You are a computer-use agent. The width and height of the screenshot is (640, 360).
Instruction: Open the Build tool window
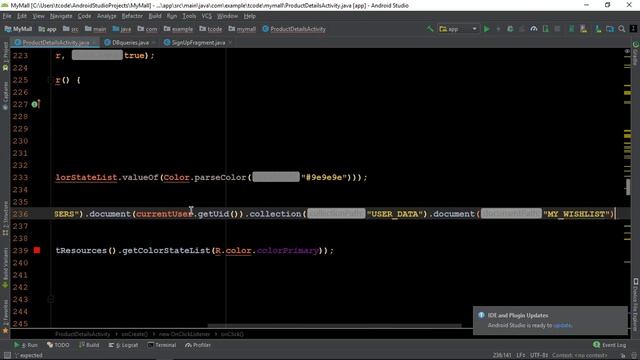coord(89,345)
